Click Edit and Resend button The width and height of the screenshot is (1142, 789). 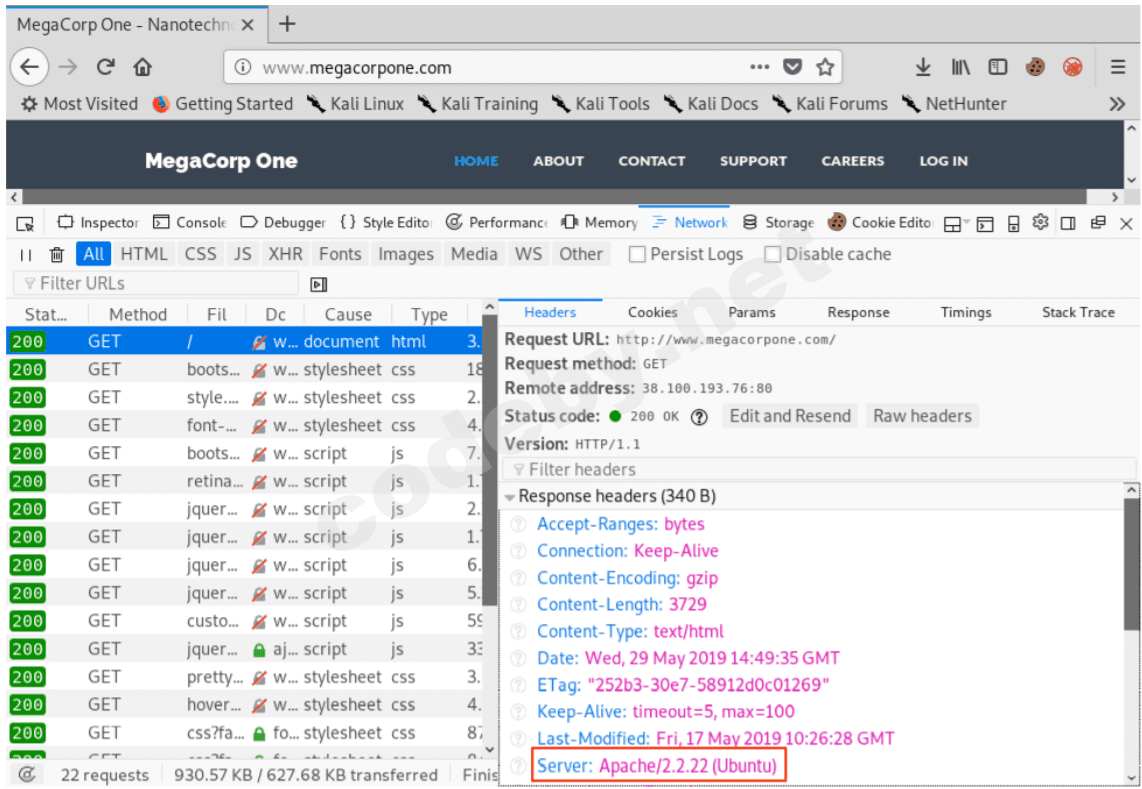click(790, 416)
